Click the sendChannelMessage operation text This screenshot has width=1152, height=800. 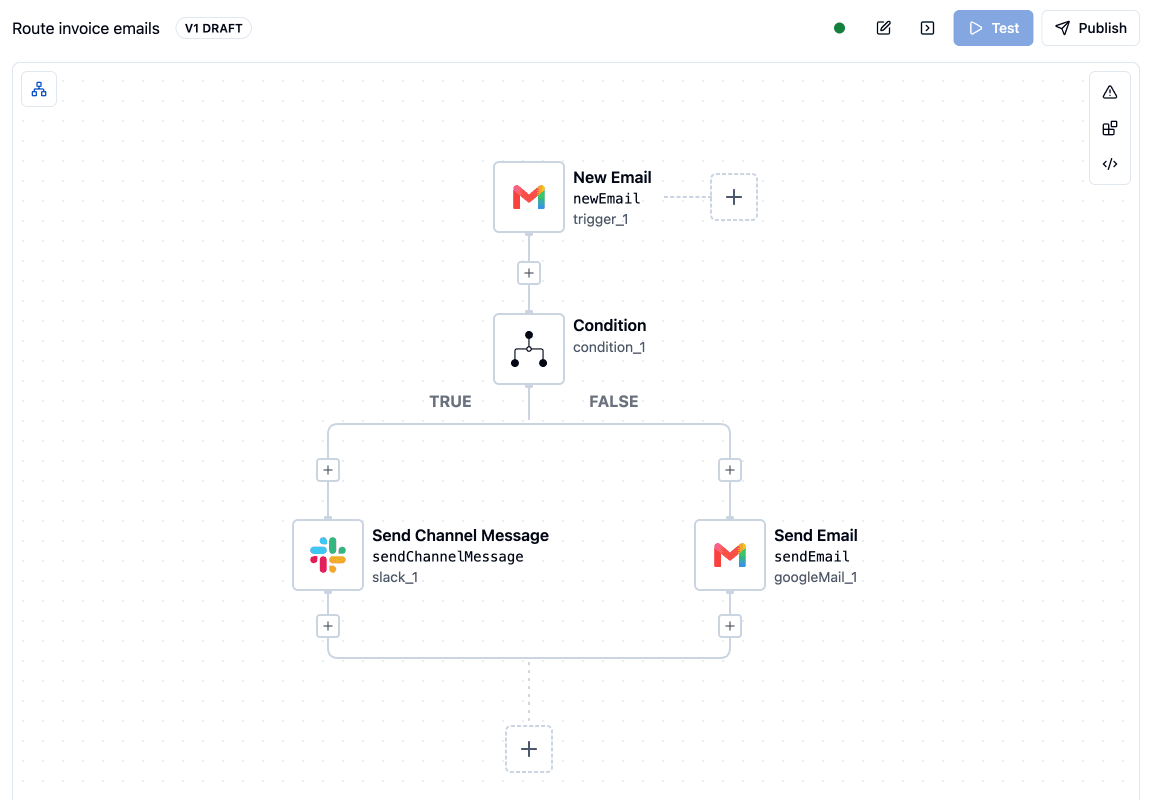447,557
